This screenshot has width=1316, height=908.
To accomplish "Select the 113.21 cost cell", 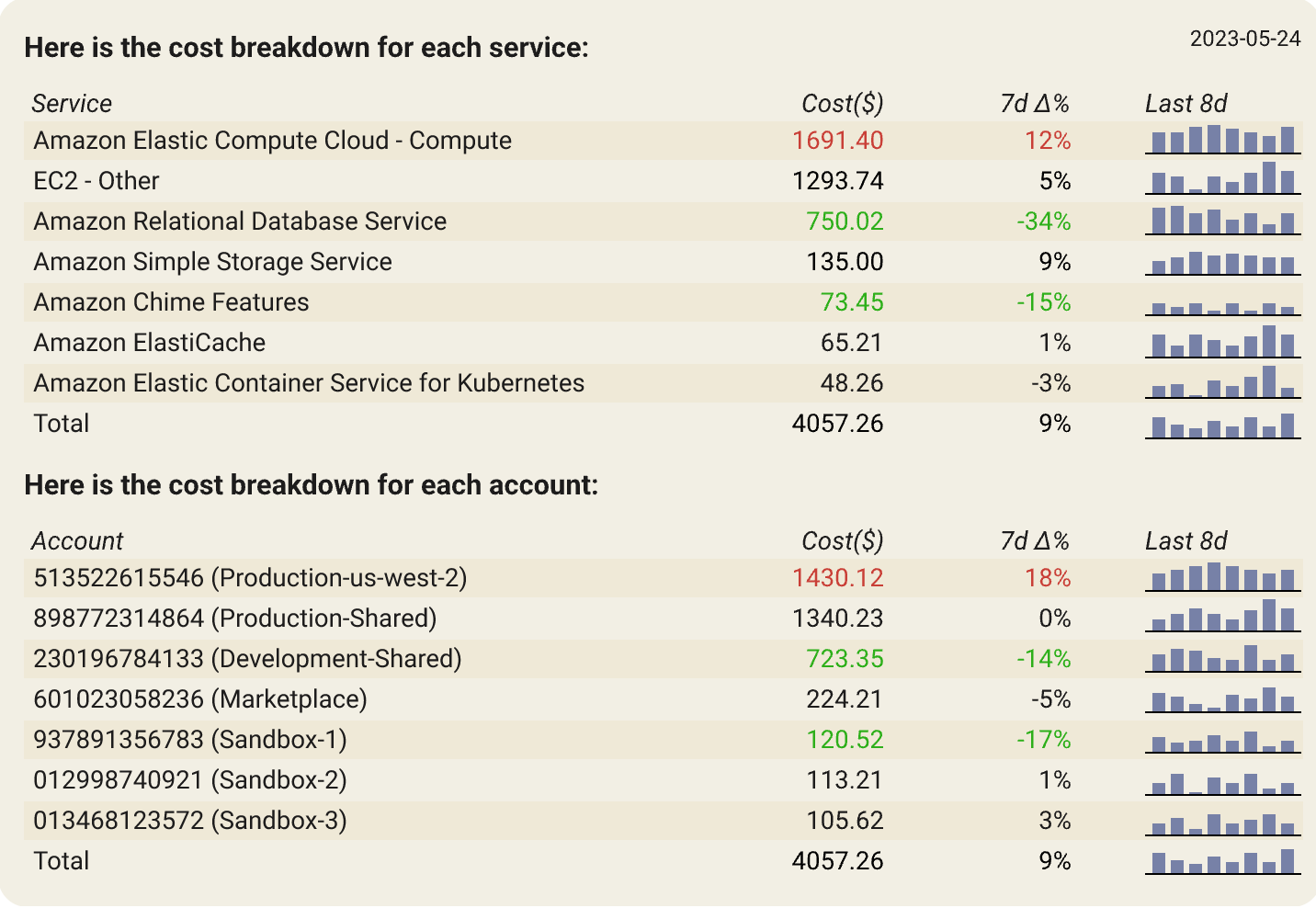I will (x=845, y=780).
